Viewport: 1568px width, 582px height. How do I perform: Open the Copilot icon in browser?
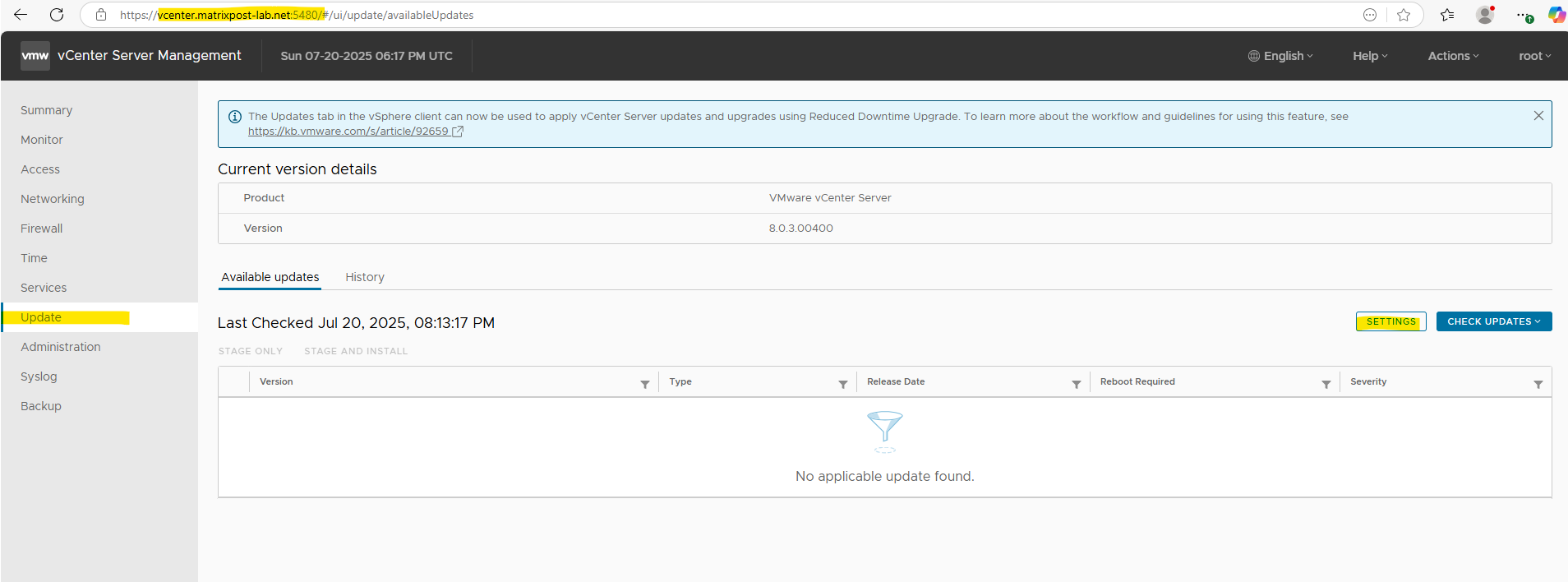point(1556,15)
